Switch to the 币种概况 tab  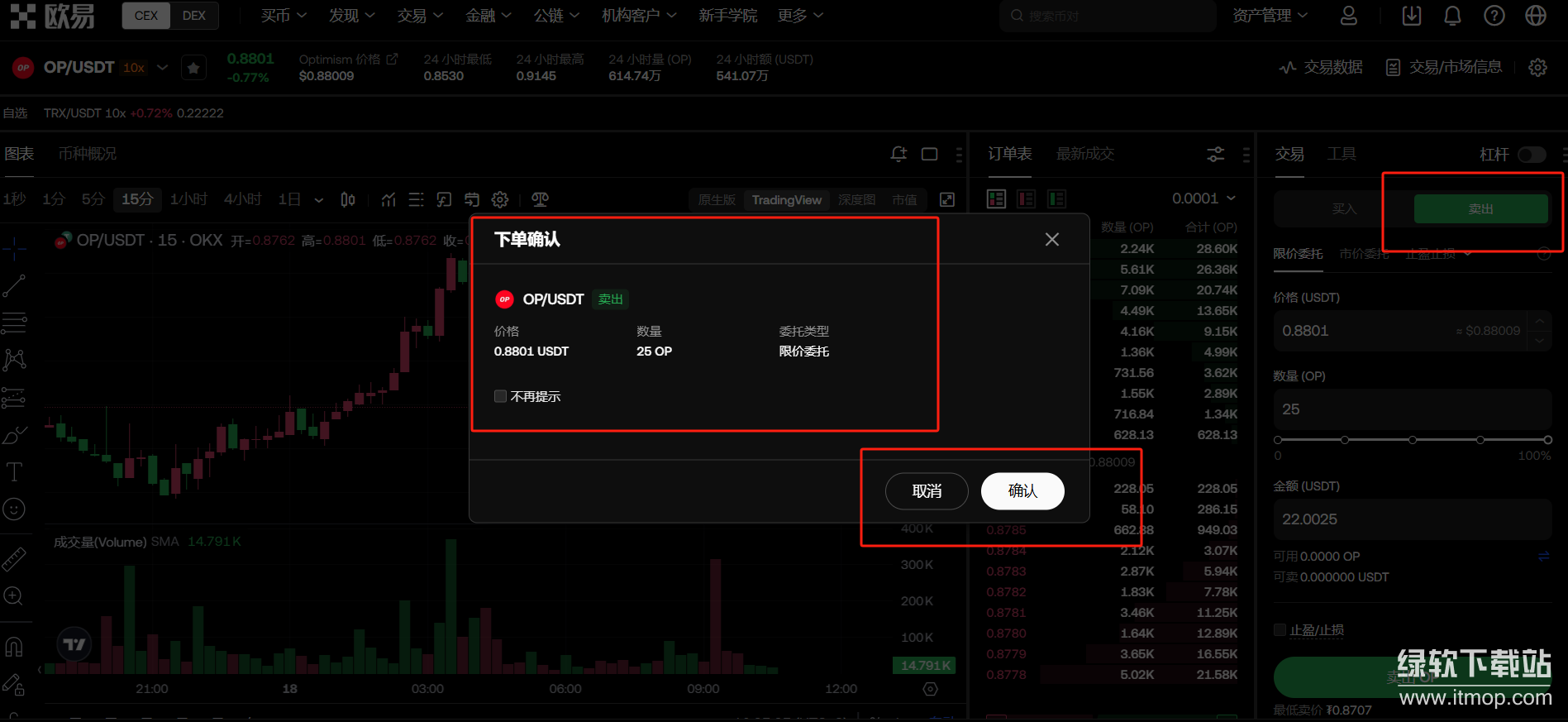point(88,154)
